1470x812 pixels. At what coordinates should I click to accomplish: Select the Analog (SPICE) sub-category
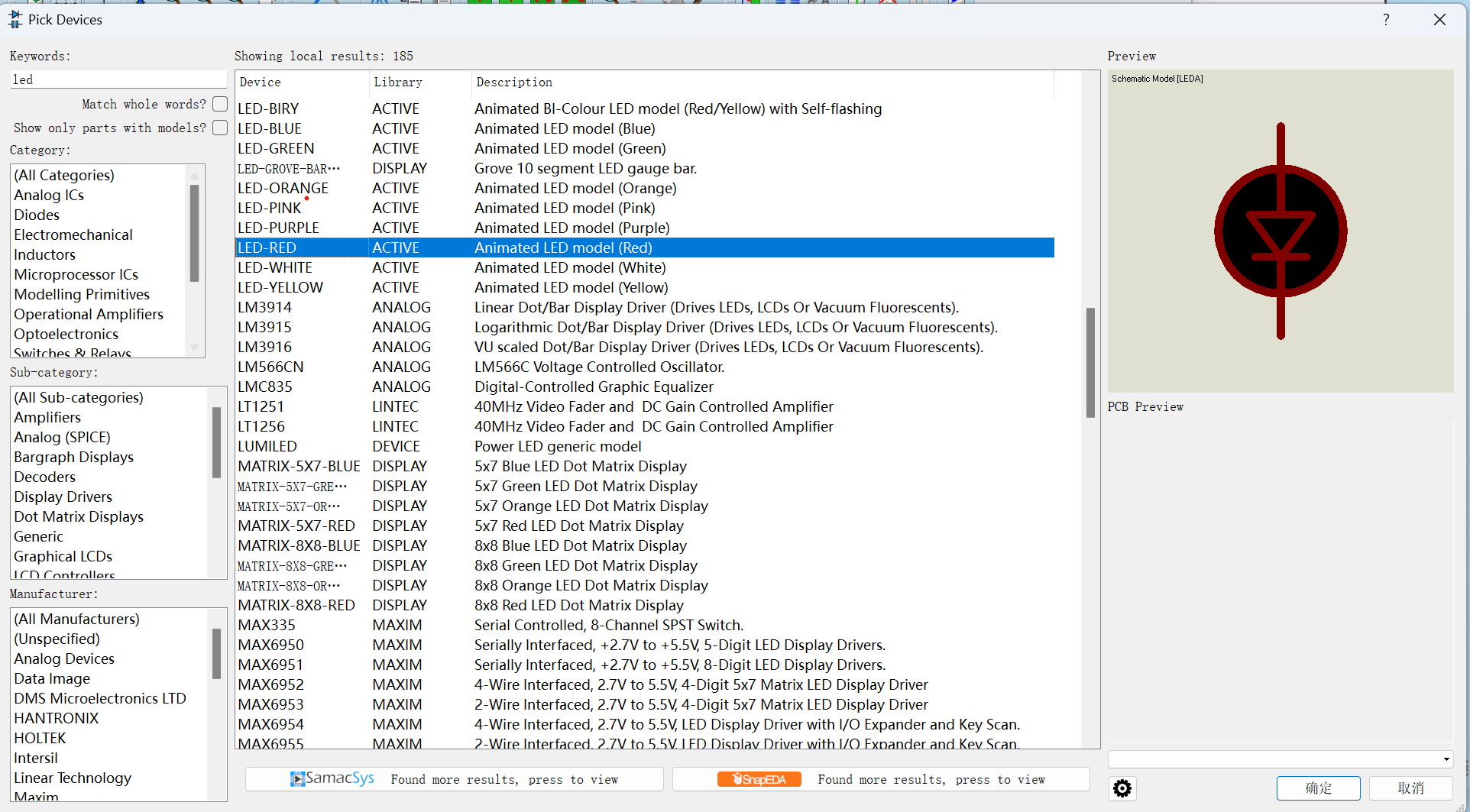click(62, 437)
